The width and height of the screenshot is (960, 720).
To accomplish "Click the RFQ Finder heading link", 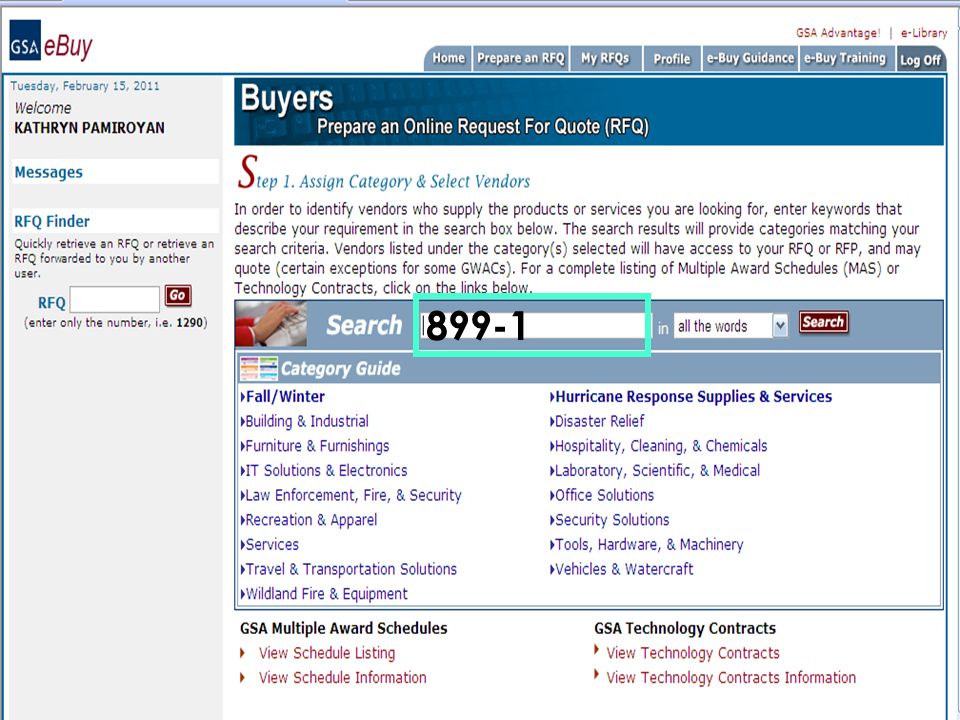I will 52,221.
